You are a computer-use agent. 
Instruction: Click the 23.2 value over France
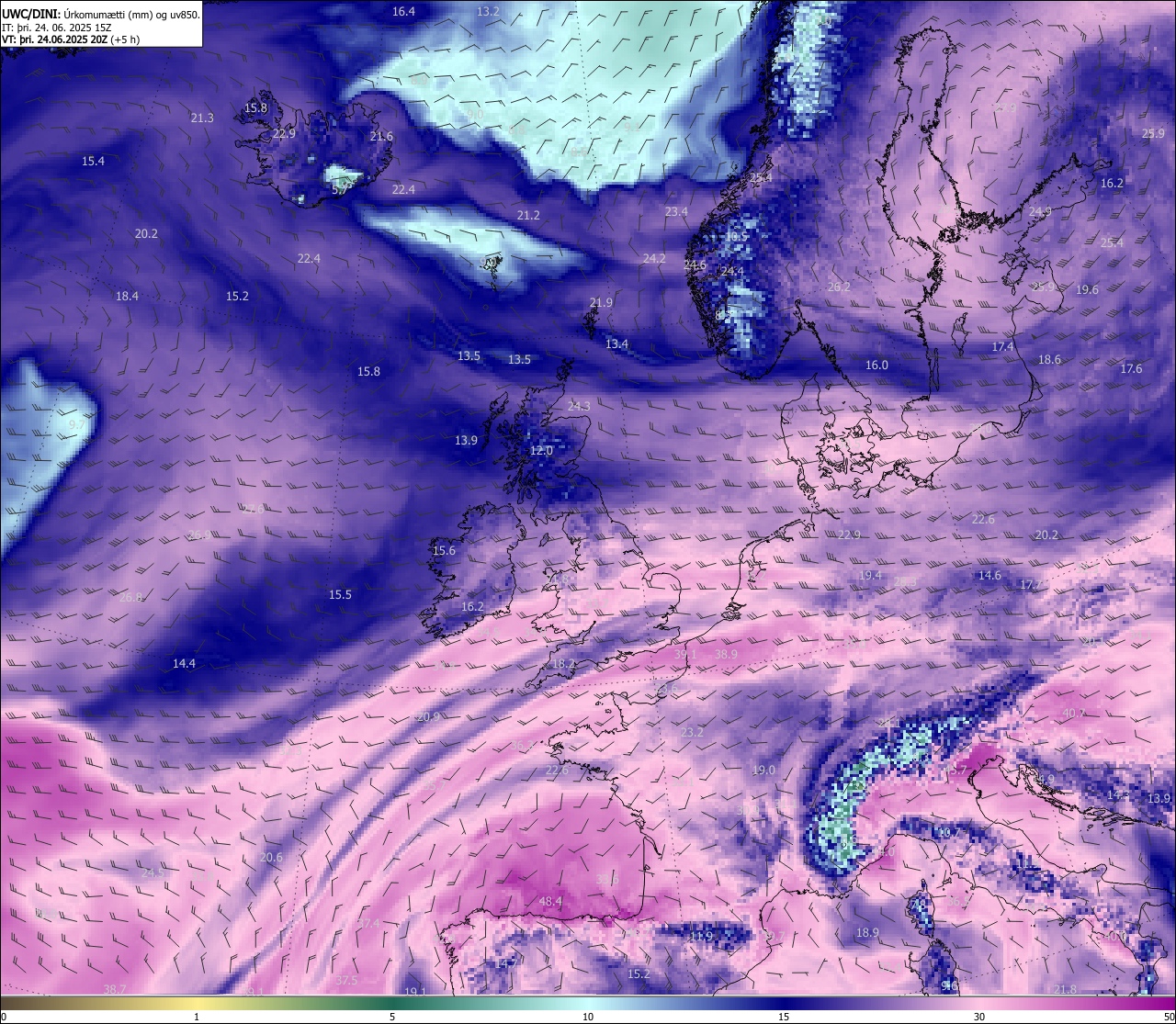tap(692, 732)
